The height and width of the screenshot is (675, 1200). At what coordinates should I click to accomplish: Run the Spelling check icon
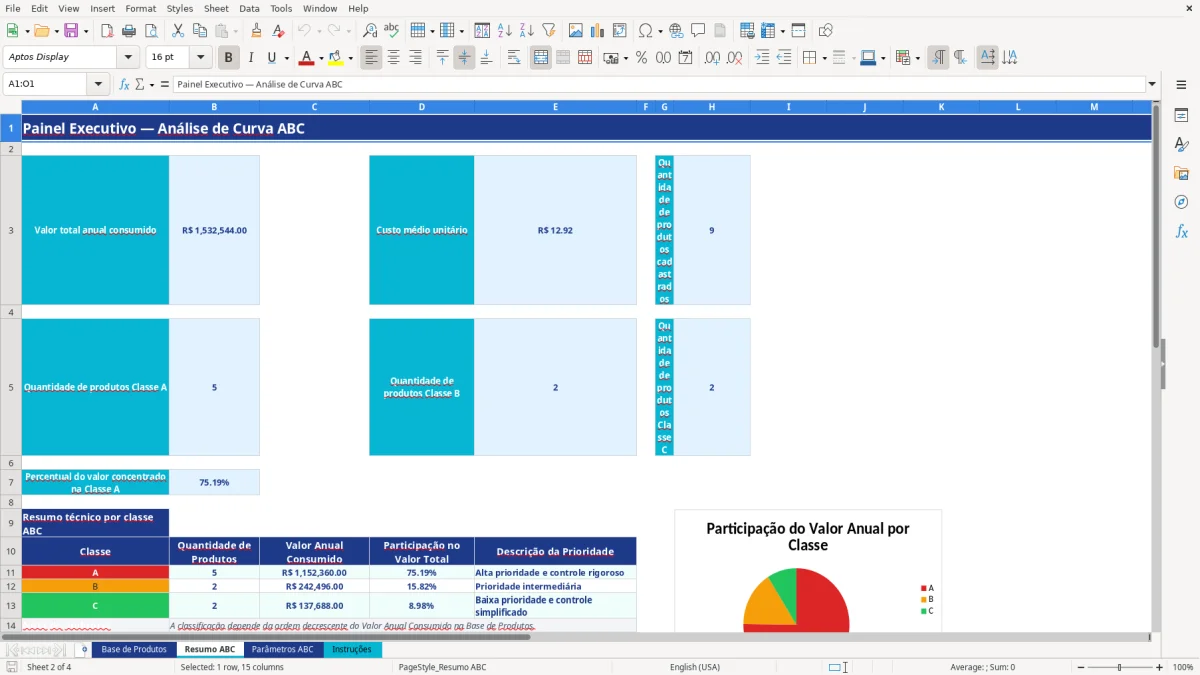[x=392, y=31]
